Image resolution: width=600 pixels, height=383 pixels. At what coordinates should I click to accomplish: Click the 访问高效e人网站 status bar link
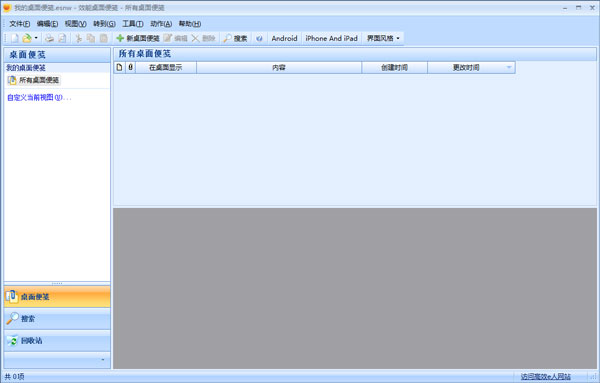[x=545, y=376]
